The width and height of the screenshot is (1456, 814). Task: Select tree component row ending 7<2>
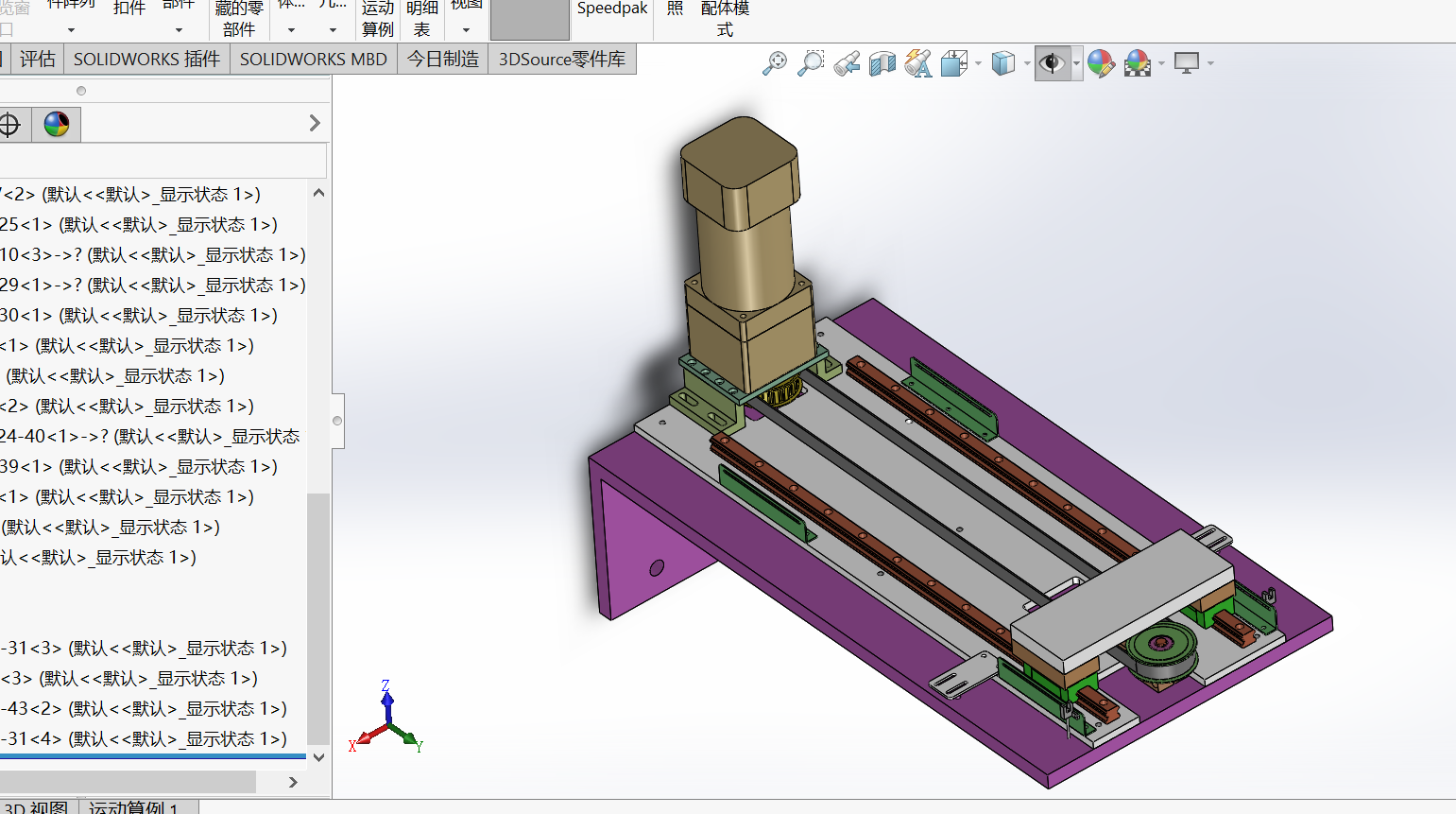tap(130, 195)
